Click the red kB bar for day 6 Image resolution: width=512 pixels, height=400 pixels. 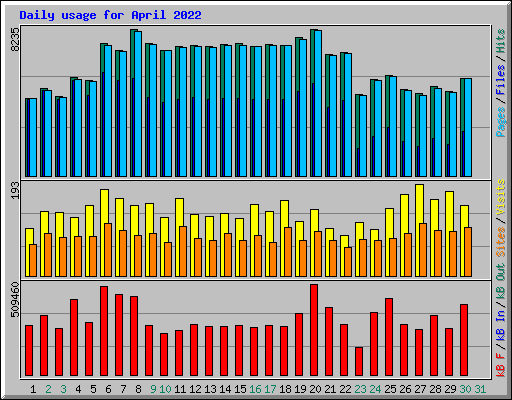point(104,331)
